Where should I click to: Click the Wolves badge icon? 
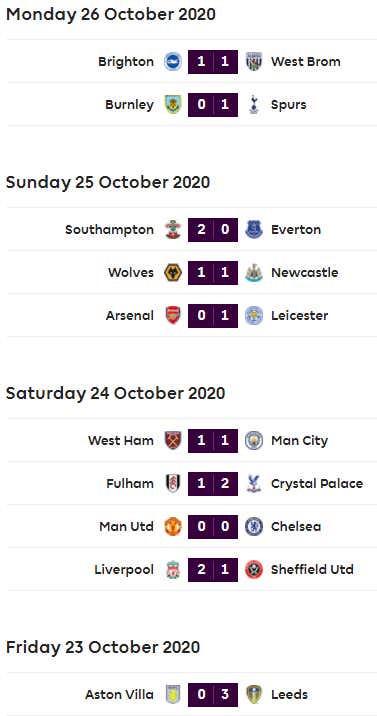(x=173, y=273)
